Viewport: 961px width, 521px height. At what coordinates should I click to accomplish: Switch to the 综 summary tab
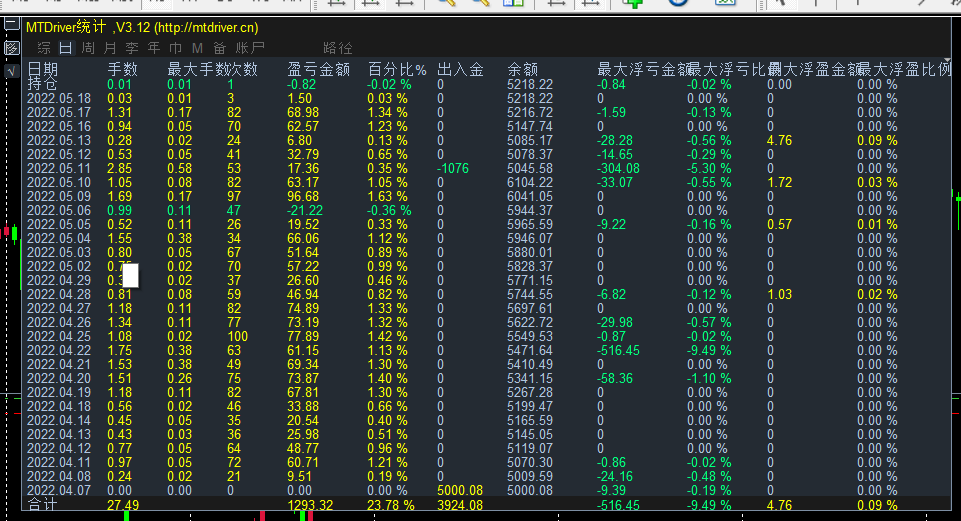[44, 48]
